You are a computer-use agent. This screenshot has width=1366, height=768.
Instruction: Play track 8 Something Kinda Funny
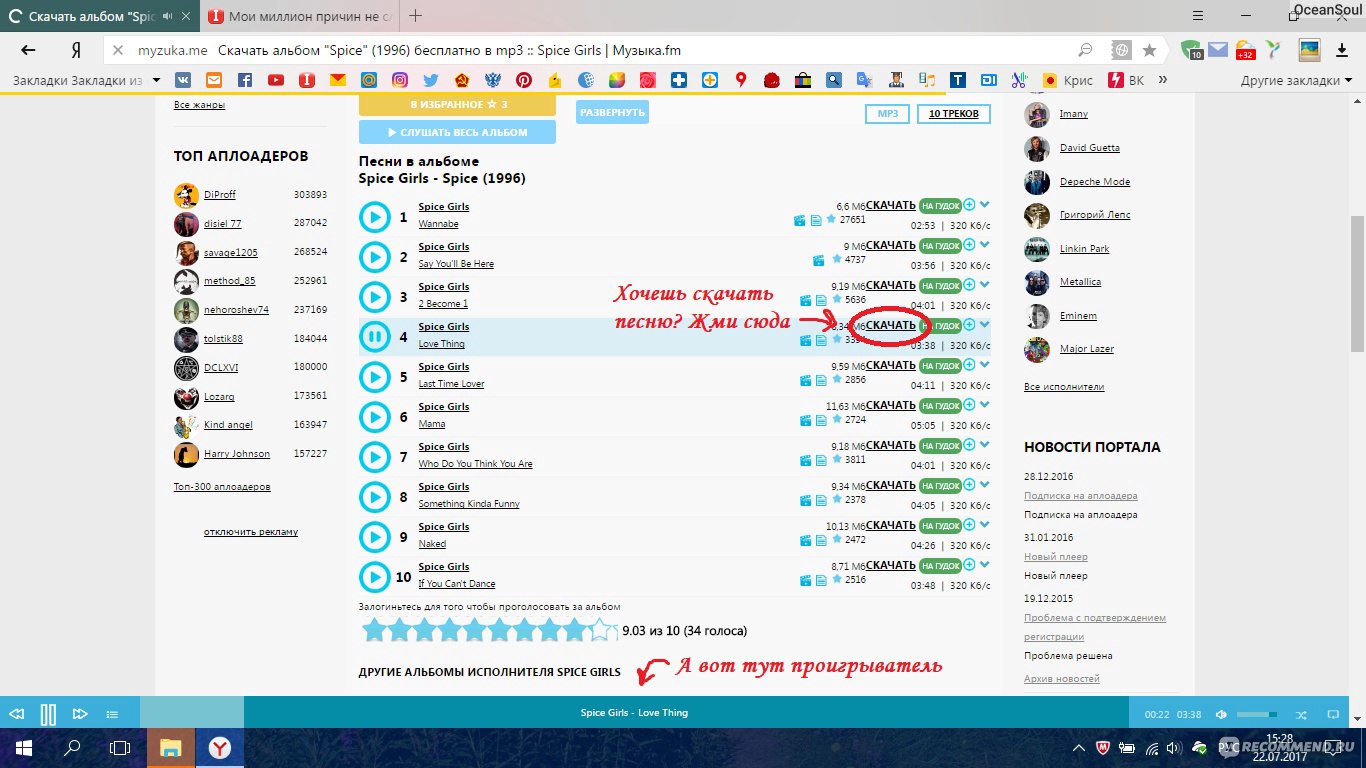pyautogui.click(x=374, y=497)
